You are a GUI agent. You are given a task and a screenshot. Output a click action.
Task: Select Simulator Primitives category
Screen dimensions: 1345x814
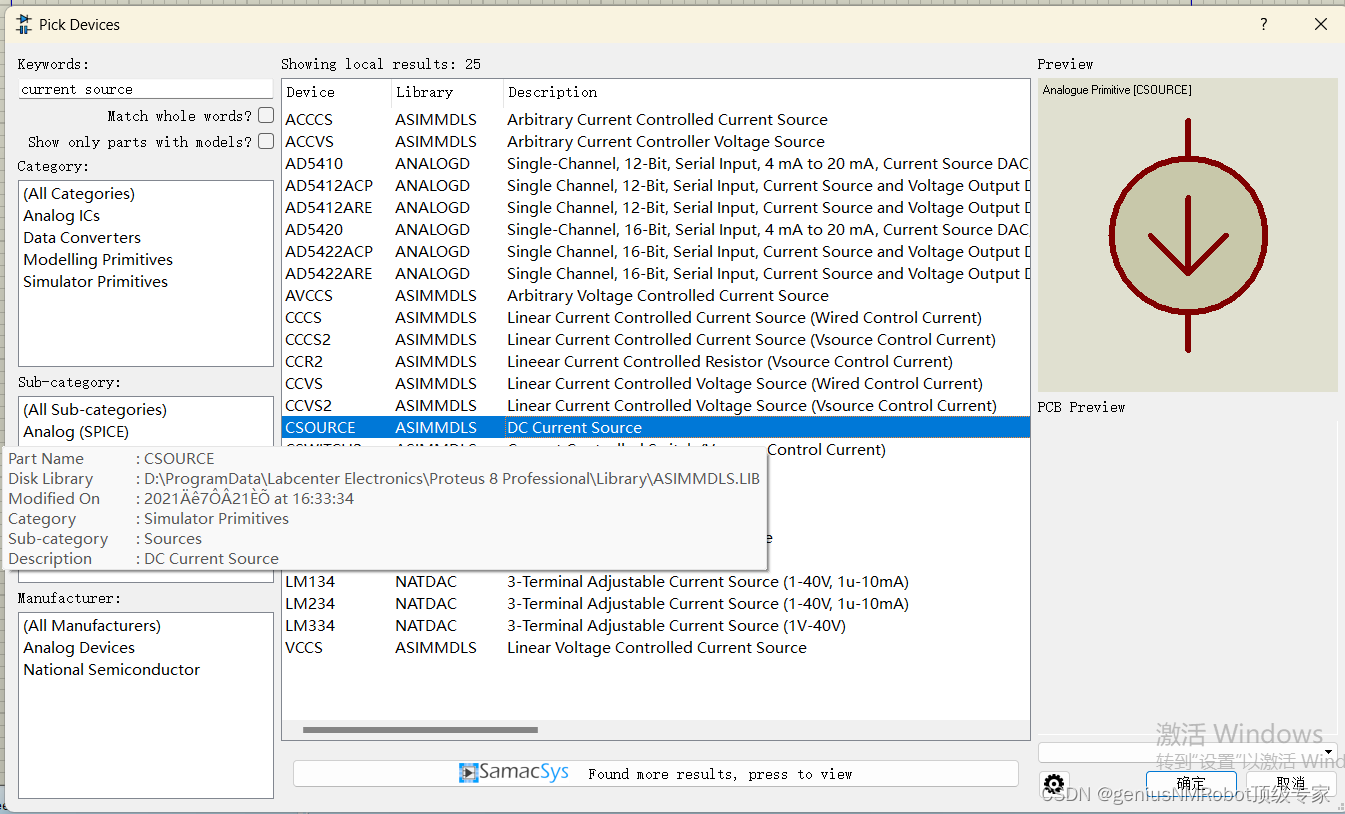click(145, 282)
